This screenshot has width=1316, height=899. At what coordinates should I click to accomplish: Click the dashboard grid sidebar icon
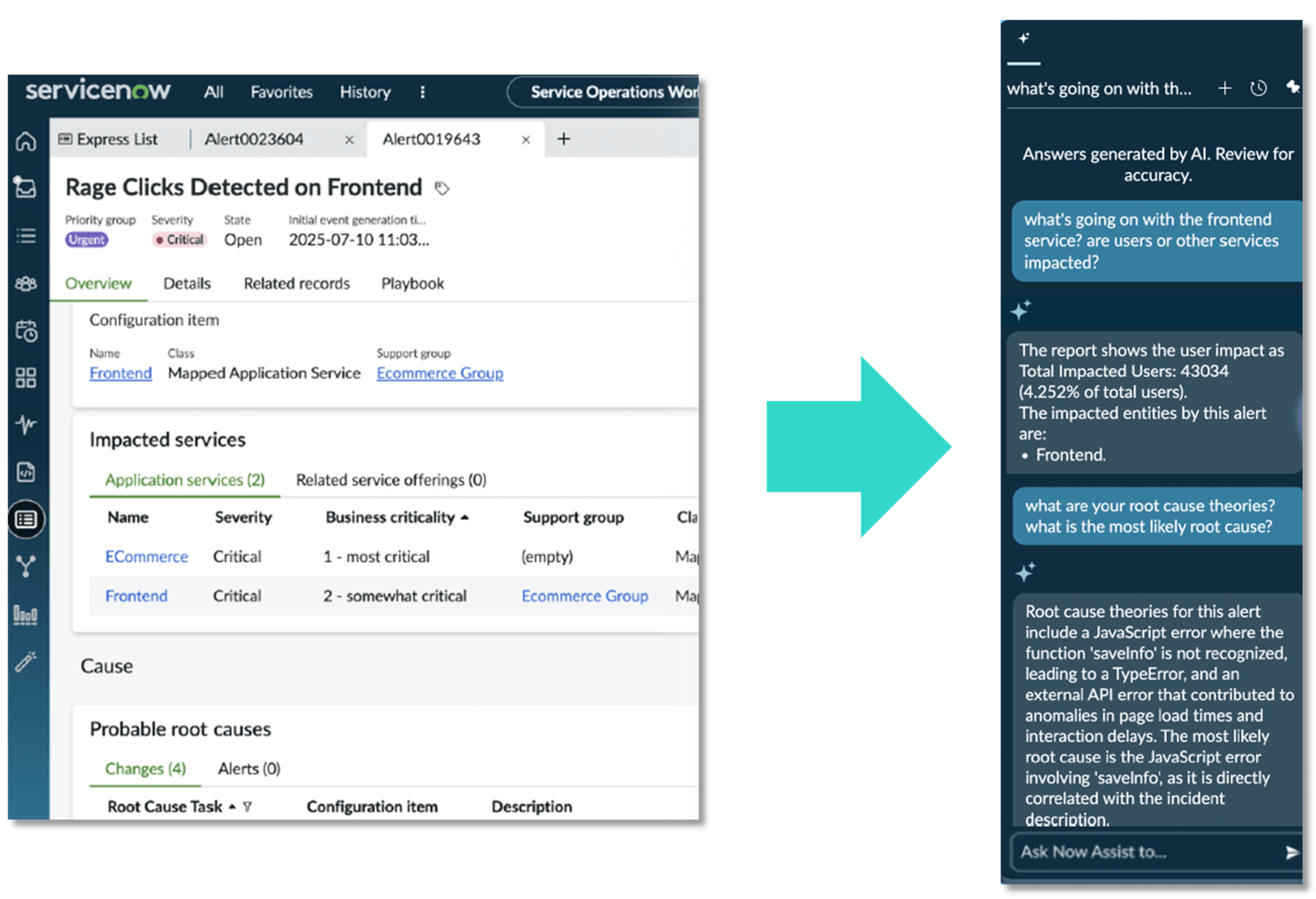click(26, 378)
